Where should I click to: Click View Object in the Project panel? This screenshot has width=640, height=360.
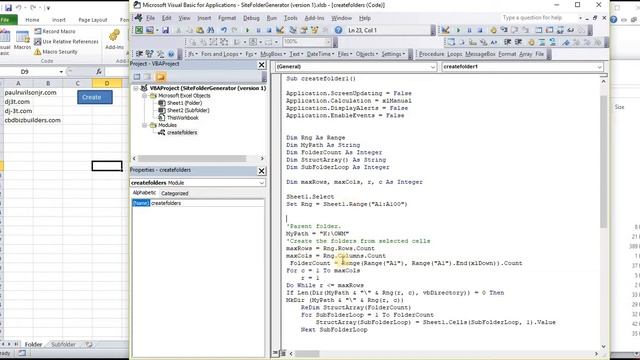(x=147, y=77)
